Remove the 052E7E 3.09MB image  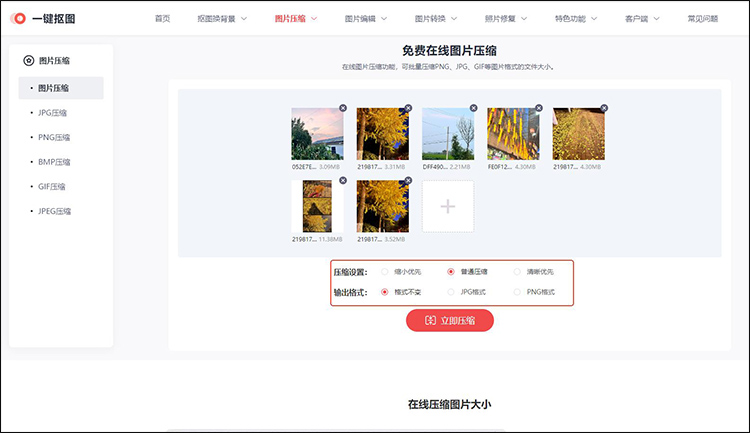pos(343,108)
